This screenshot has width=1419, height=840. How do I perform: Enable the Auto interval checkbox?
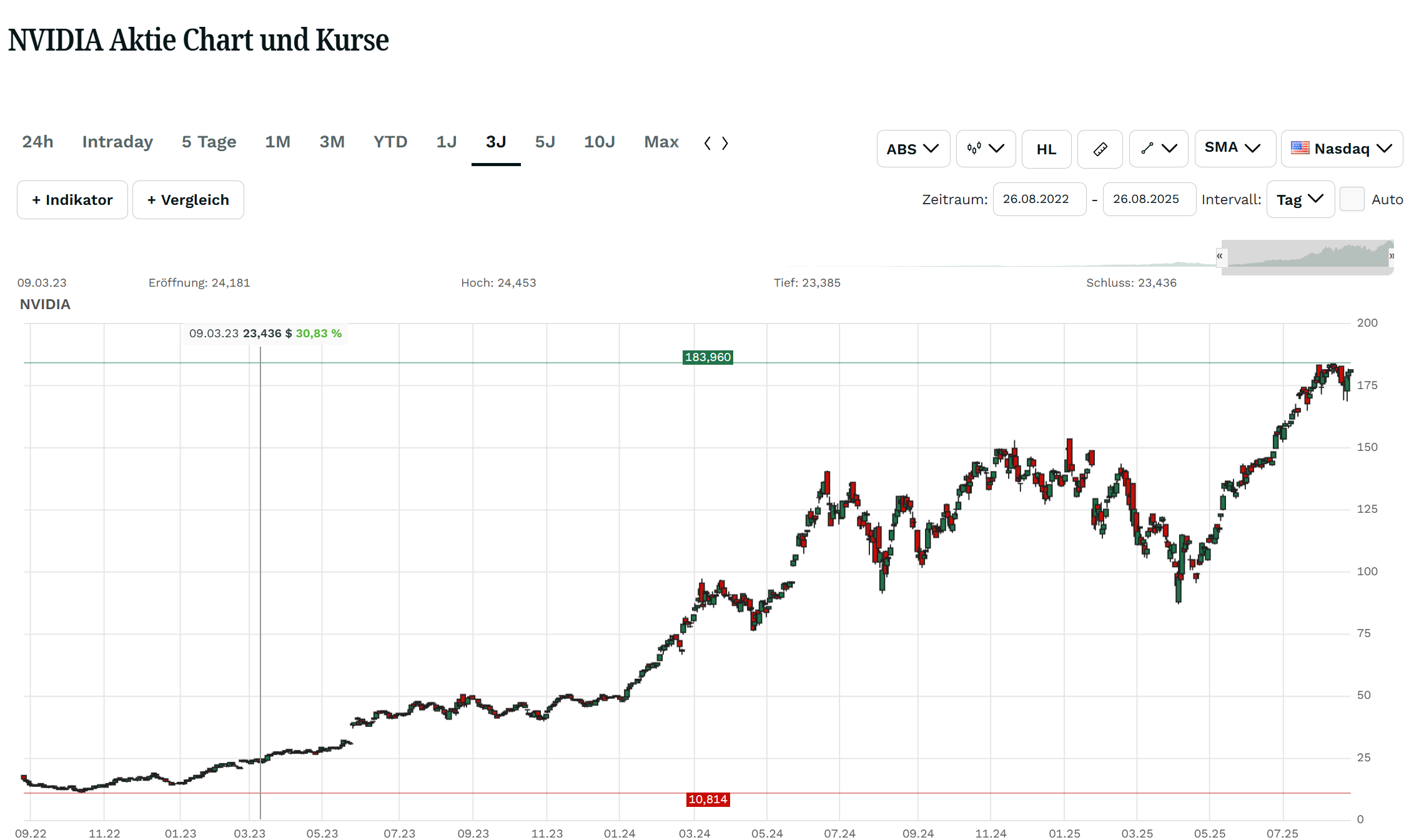[x=1352, y=199]
